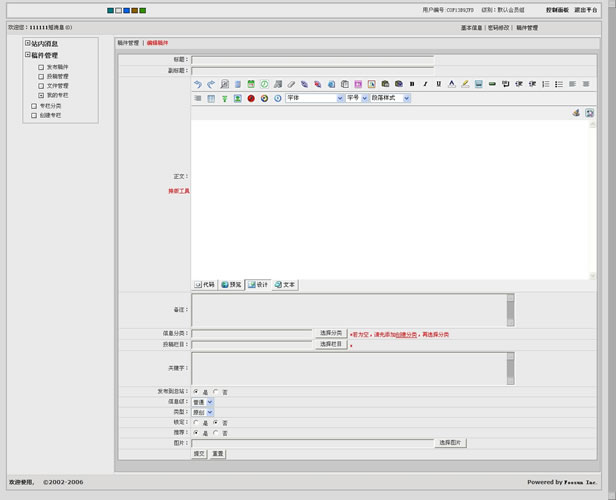Toggle bold formatting (B)

[x=412, y=84]
